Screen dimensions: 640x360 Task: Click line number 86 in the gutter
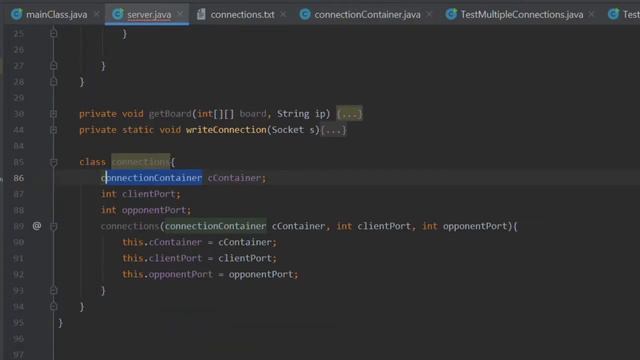click(18, 178)
